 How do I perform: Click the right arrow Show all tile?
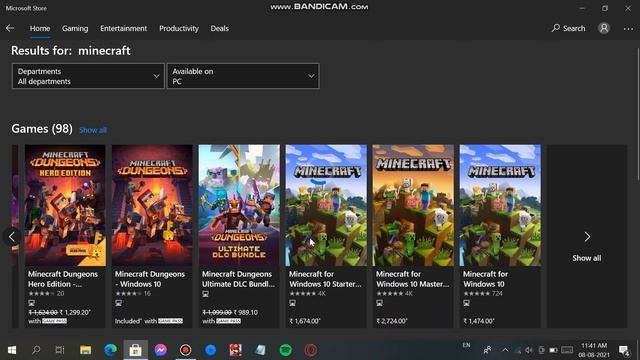[x=587, y=236]
